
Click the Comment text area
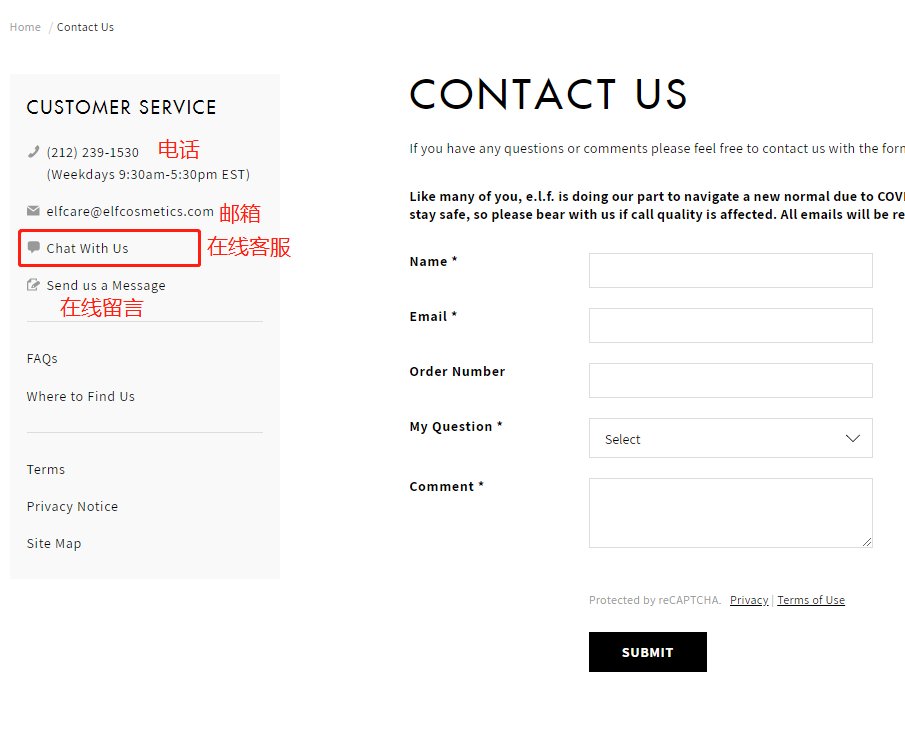point(730,512)
